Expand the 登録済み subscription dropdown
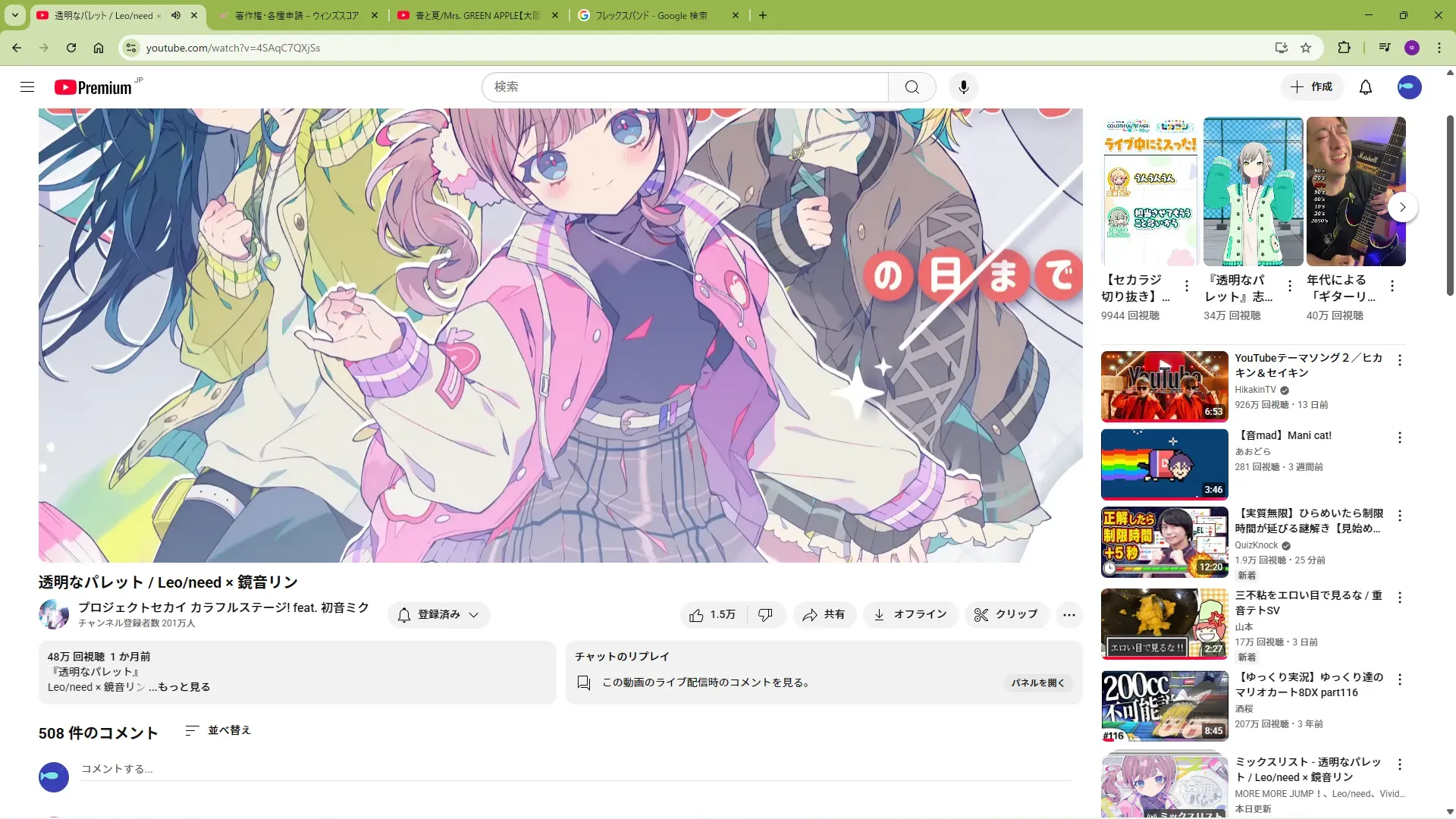Image resolution: width=1456 pixels, height=819 pixels. (x=439, y=614)
